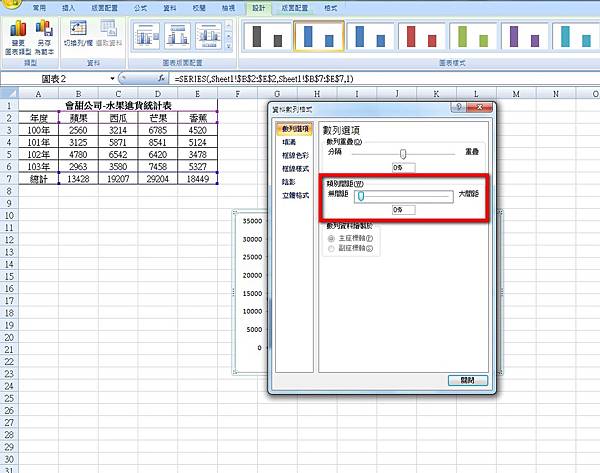Image resolution: width=600 pixels, height=473 pixels.
Task: Select the 設計 chart tools tab
Action: point(259,8)
